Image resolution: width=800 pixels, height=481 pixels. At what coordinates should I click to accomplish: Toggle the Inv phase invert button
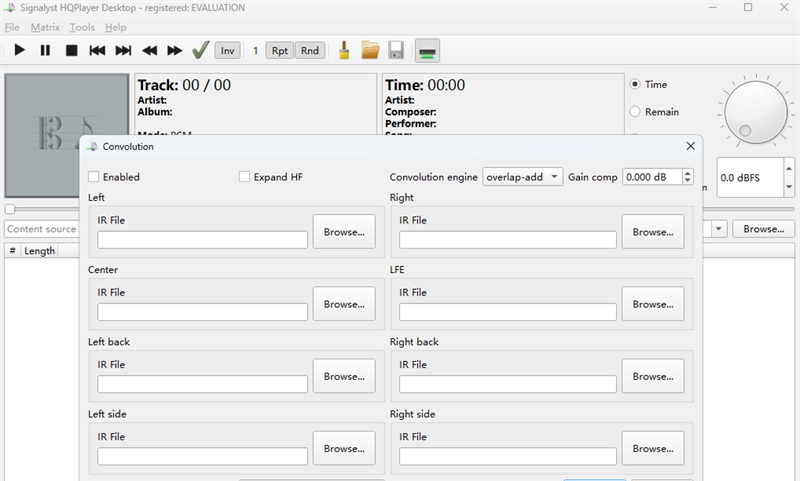coord(228,50)
